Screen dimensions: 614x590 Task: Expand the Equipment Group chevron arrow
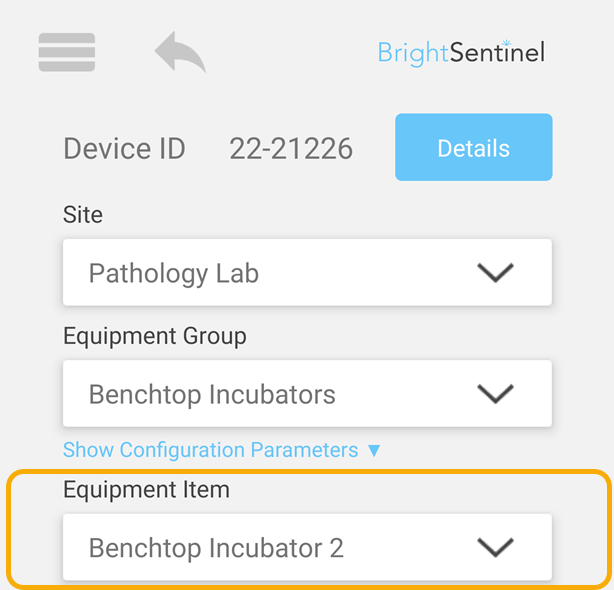(495, 393)
